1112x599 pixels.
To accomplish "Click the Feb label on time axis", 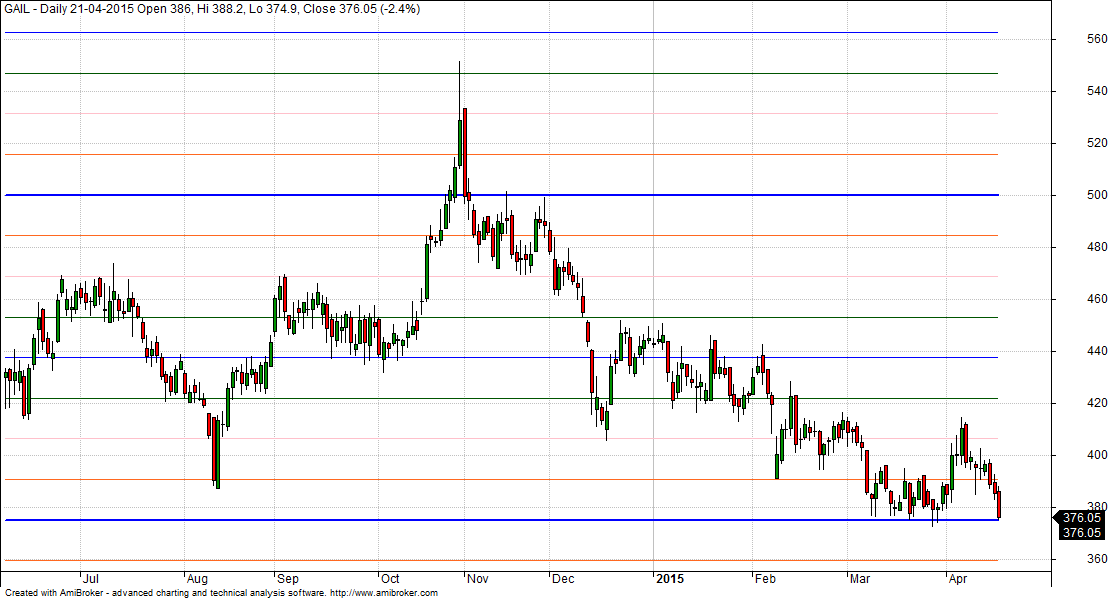I will click(x=766, y=578).
